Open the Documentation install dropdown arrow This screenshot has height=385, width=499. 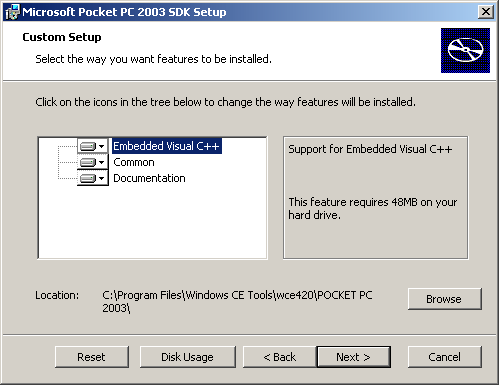[102, 178]
